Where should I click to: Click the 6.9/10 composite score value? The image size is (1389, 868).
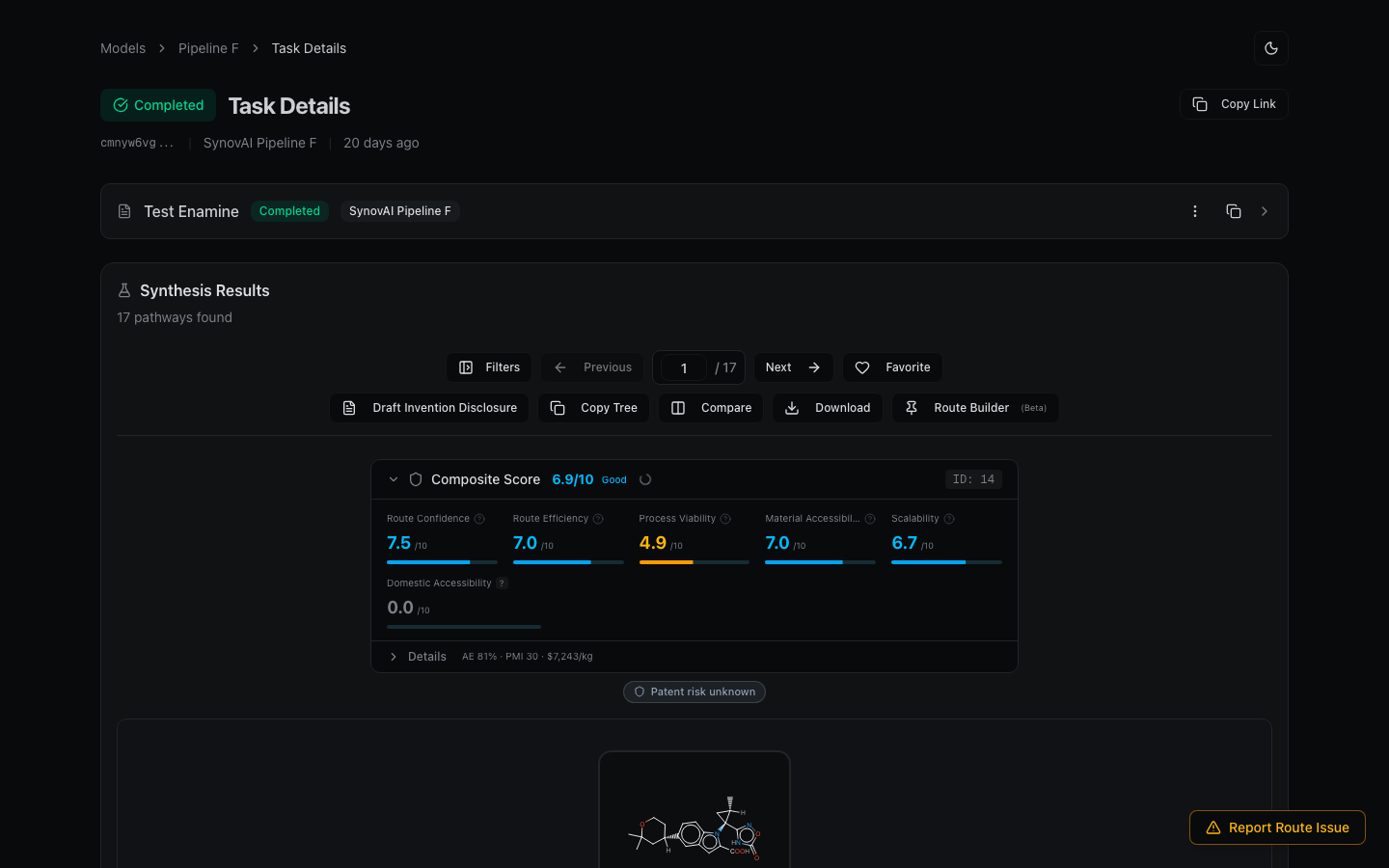[x=573, y=479]
